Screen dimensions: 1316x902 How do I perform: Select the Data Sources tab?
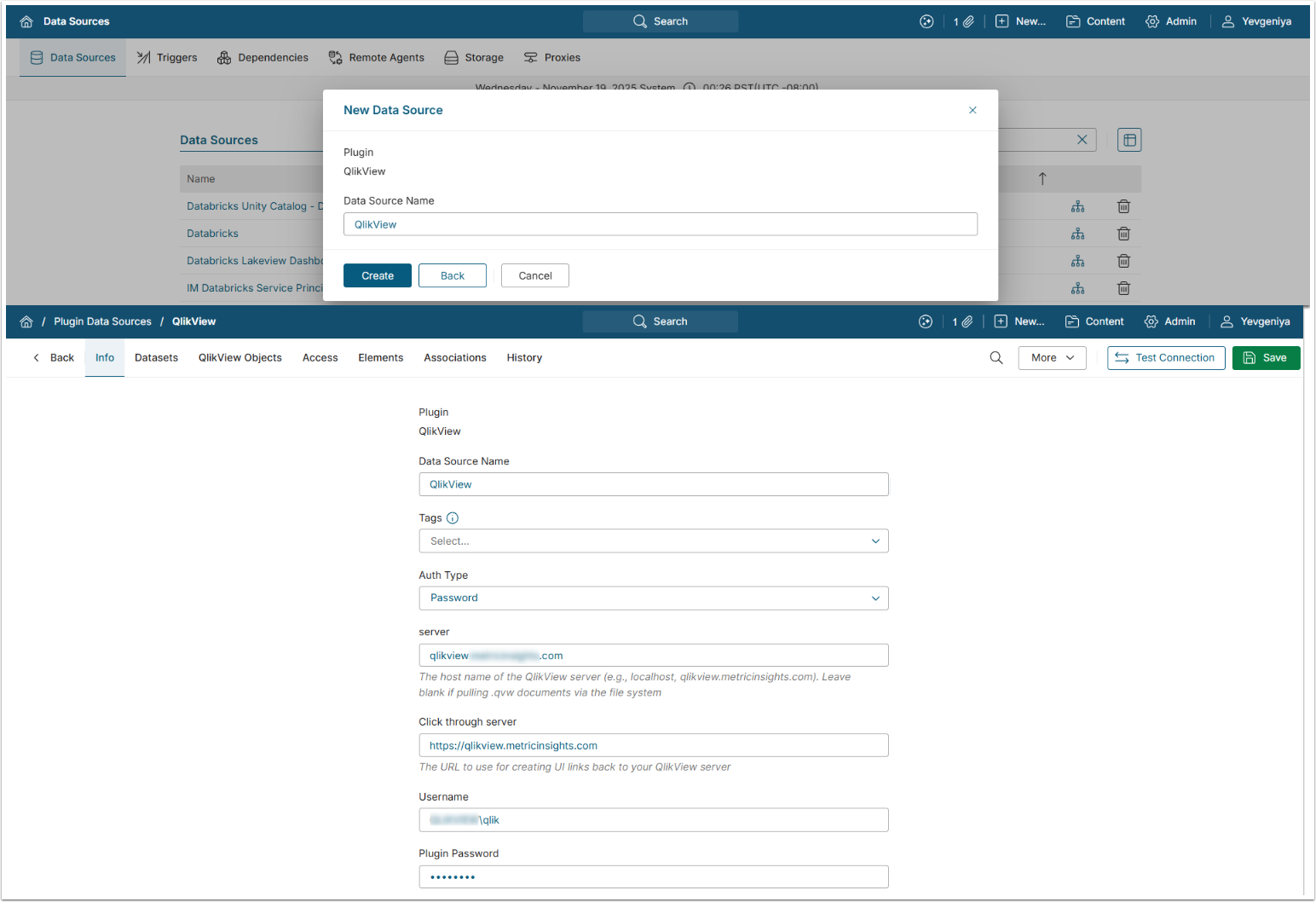coord(72,57)
